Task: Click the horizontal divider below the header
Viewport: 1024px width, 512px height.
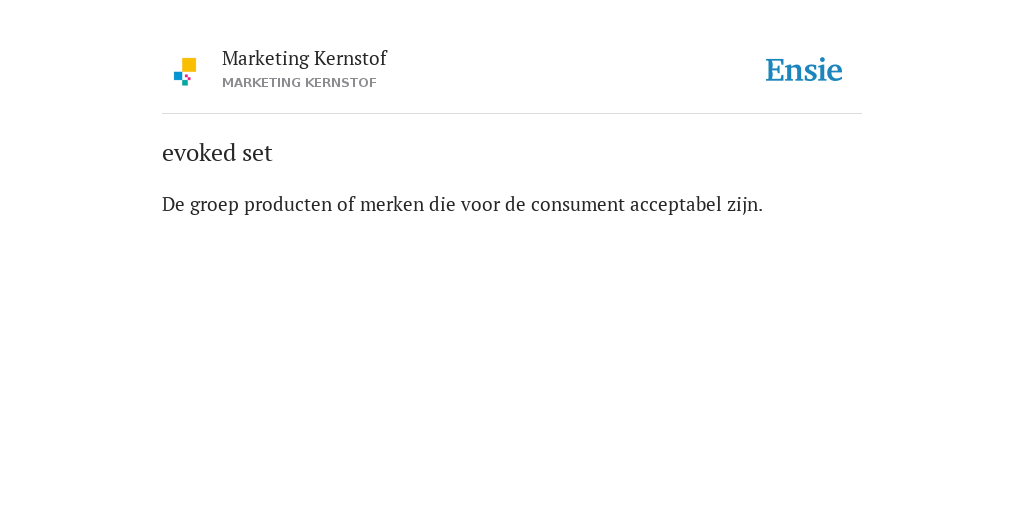Action: [x=512, y=114]
